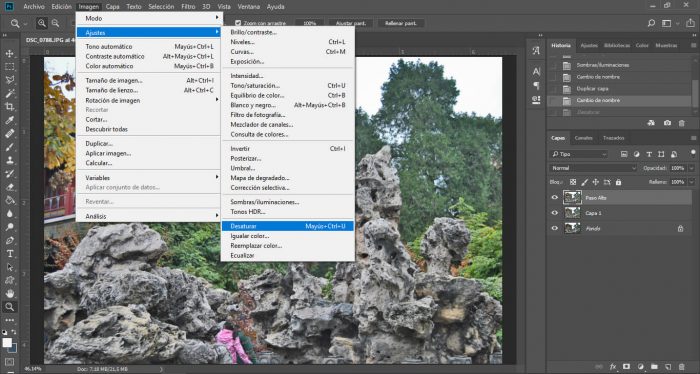Open the Relleno value dropdown arrow
This screenshot has height=374, width=700.
pyautogui.click(x=692, y=182)
